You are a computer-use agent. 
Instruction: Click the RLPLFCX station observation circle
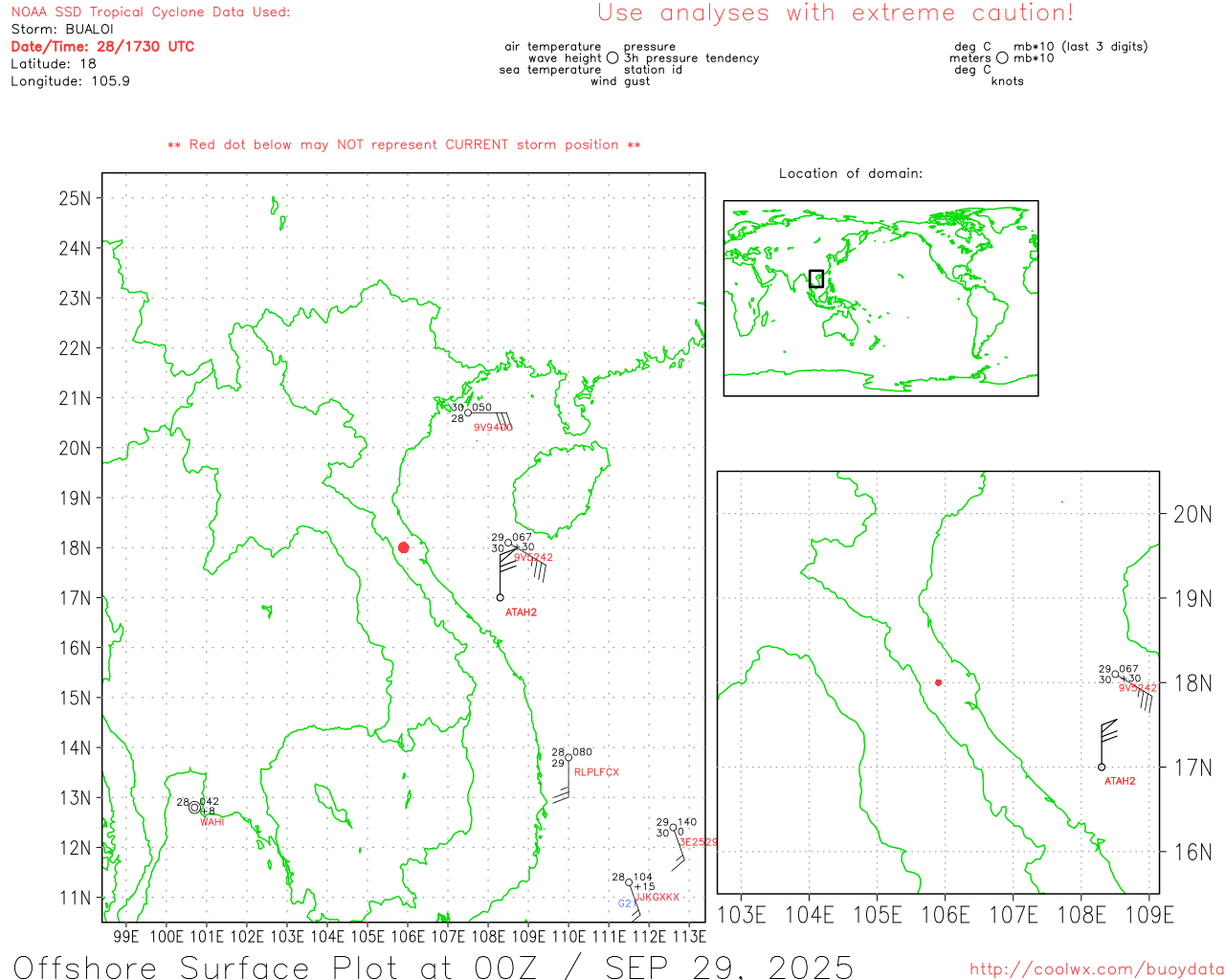(568, 757)
